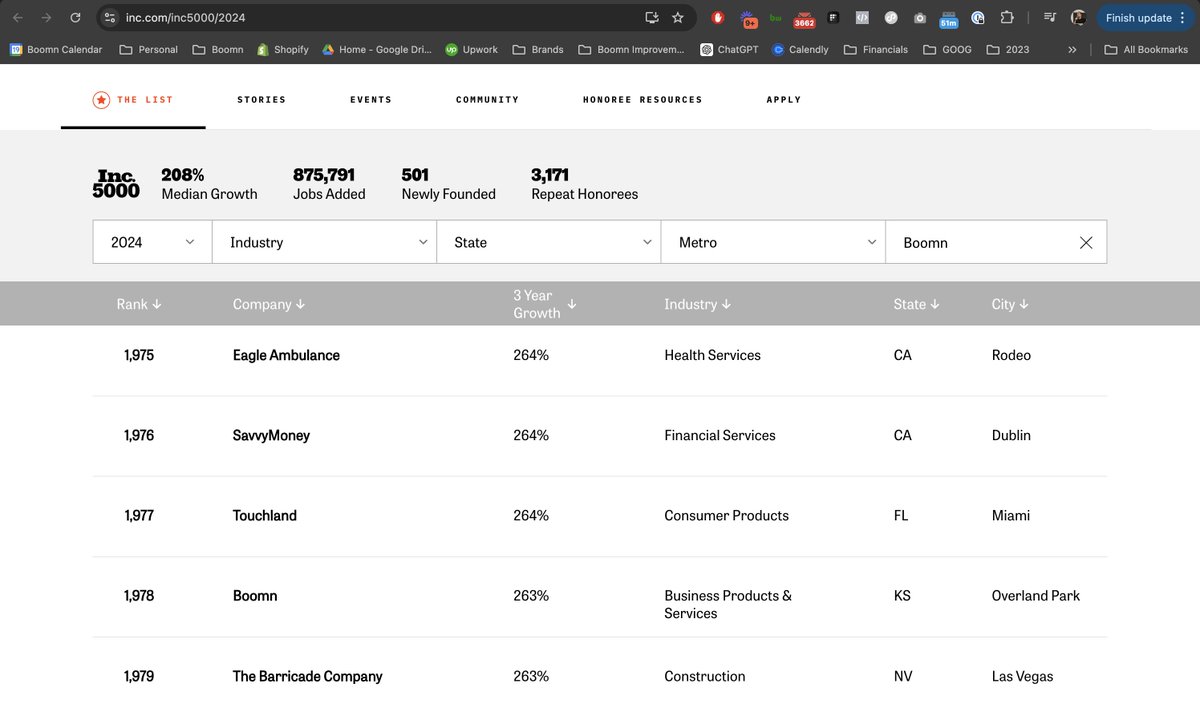Open the 2023 bookmarks folder
1200x716 pixels.
point(1007,49)
